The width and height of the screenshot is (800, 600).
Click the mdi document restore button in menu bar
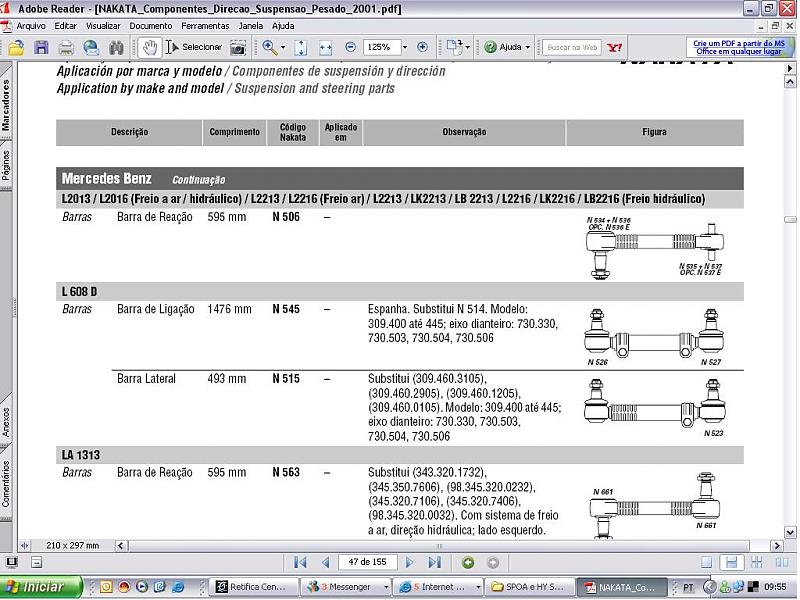[775, 26]
